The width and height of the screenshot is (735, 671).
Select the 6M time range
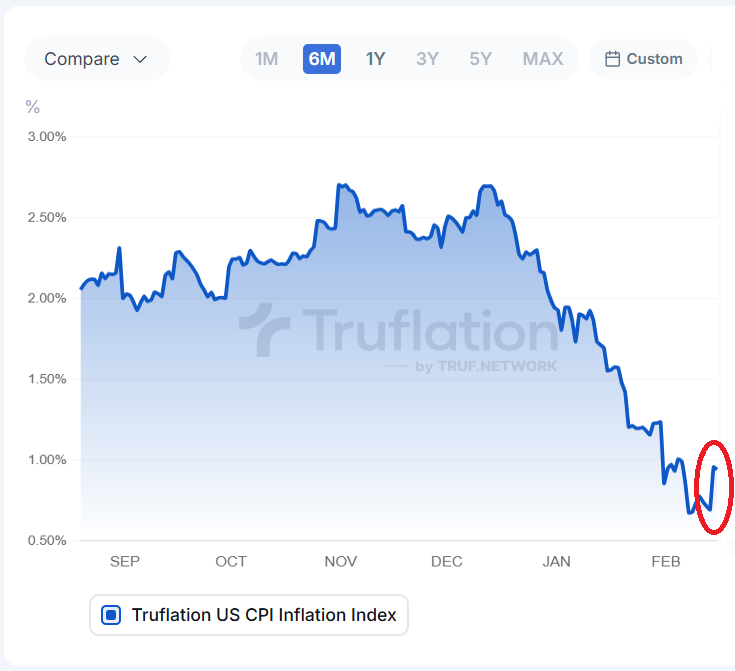(322, 59)
